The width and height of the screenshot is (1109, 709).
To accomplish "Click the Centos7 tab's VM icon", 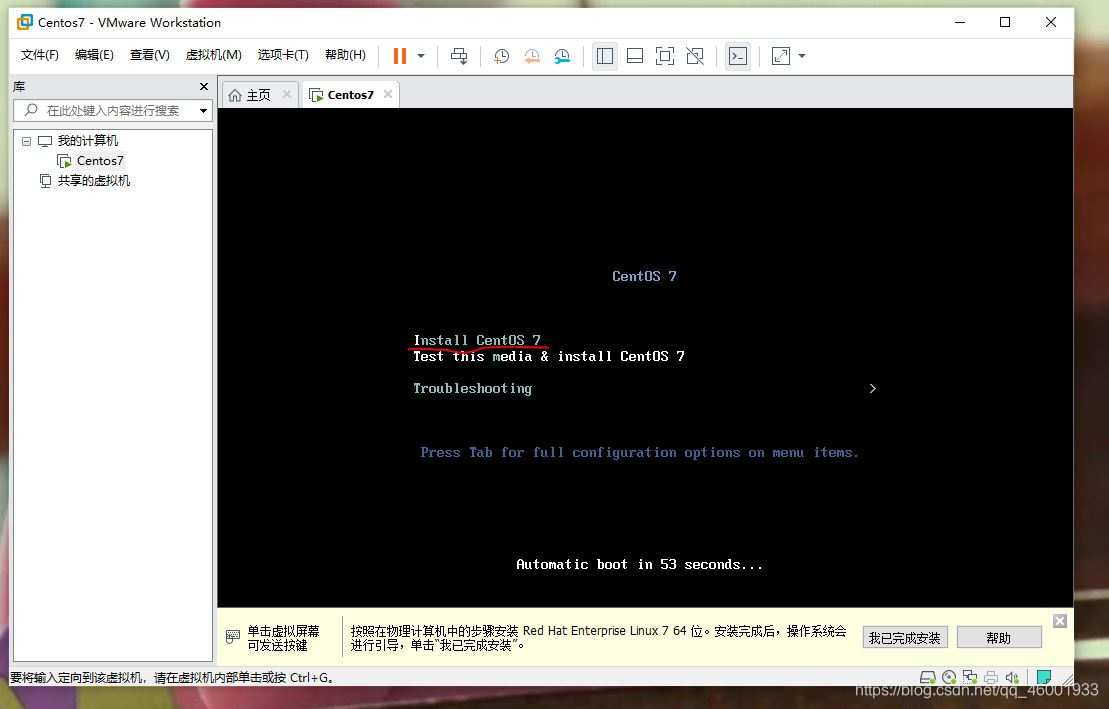I will (x=316, y=95).
